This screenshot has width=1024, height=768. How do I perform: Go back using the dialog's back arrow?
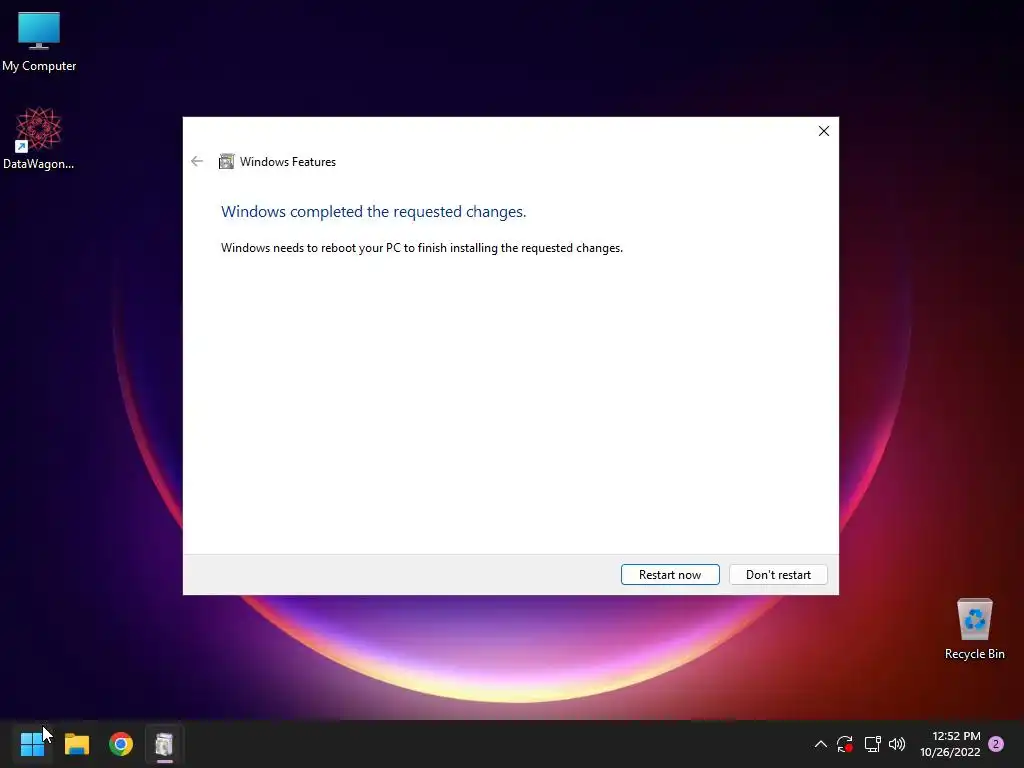[197, 161]
